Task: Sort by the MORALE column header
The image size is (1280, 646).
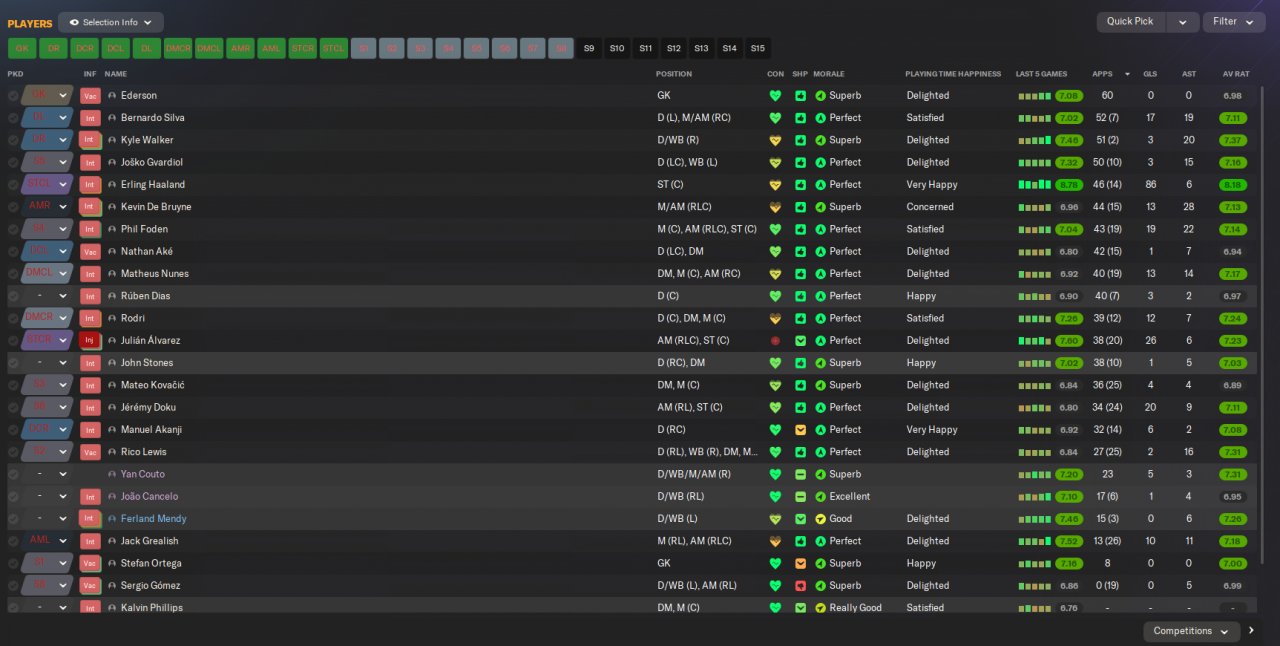Action: (829, 74)
